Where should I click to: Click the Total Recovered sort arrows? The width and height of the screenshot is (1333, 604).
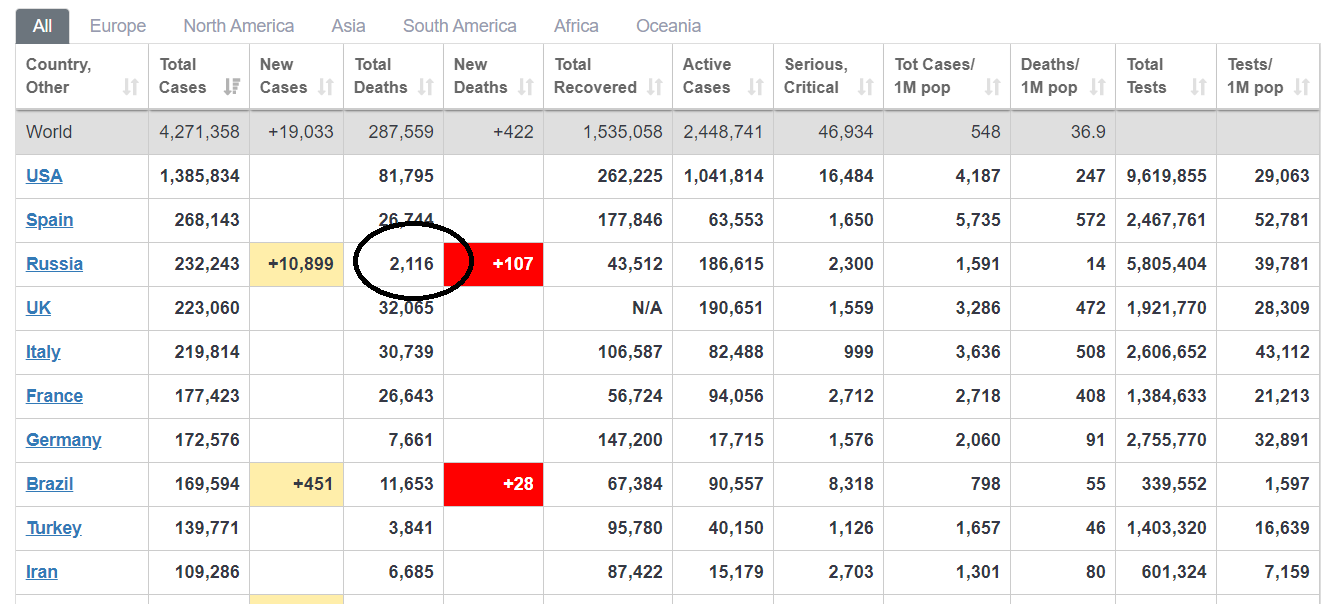655,87
